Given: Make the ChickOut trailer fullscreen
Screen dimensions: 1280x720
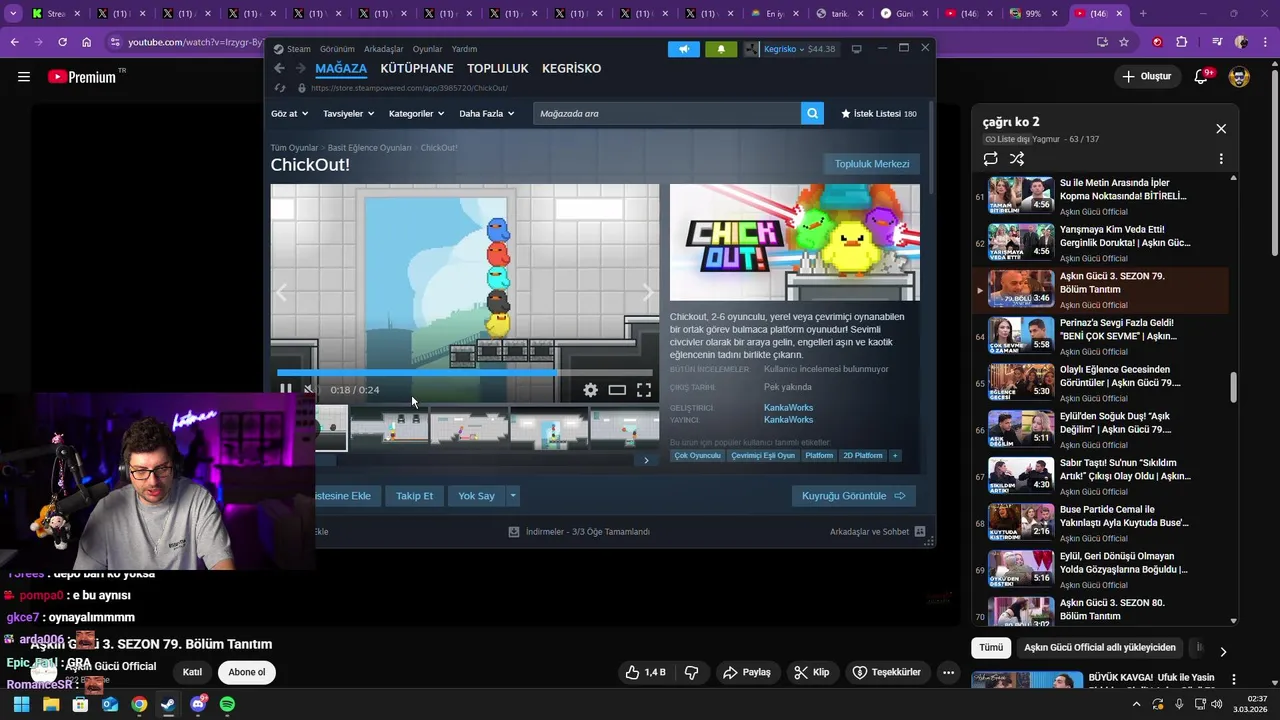Looking at the screenshot, I should coord(644,390).
